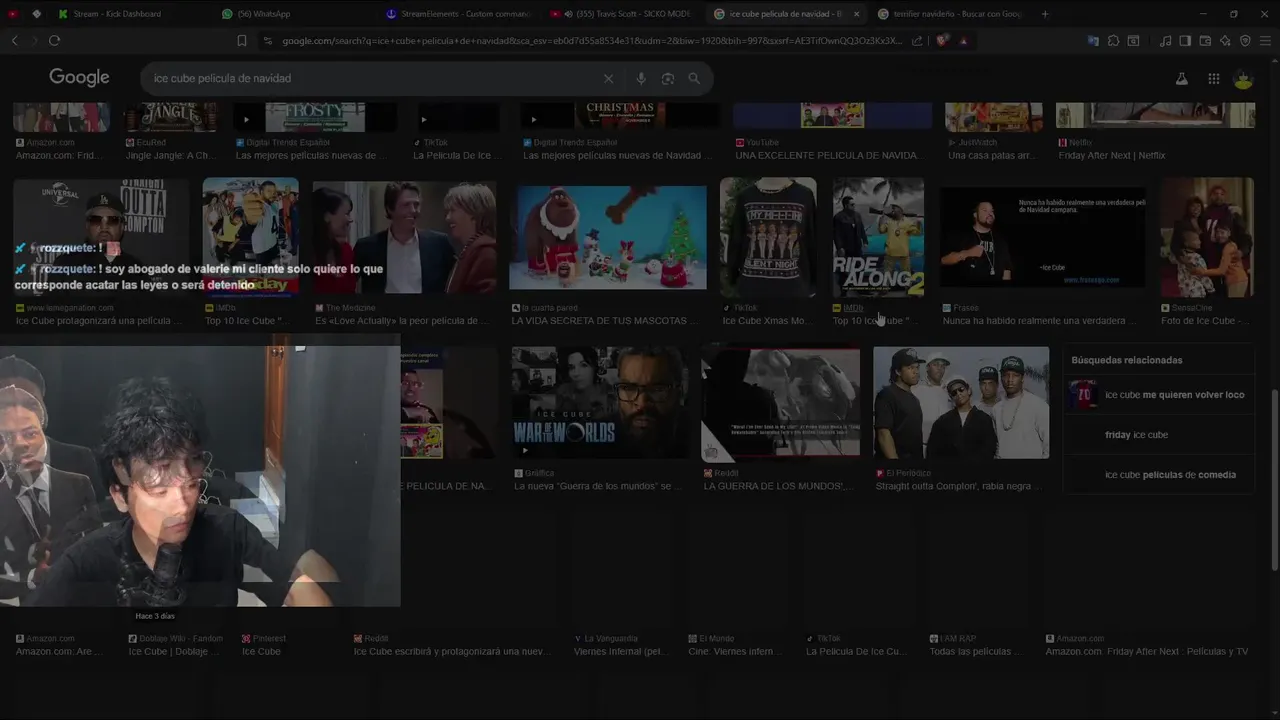The height and width of the screenshot is (720, 1280).
Task: Open the Pinterest 'Ice Cube' result
Action: (261, 652)
